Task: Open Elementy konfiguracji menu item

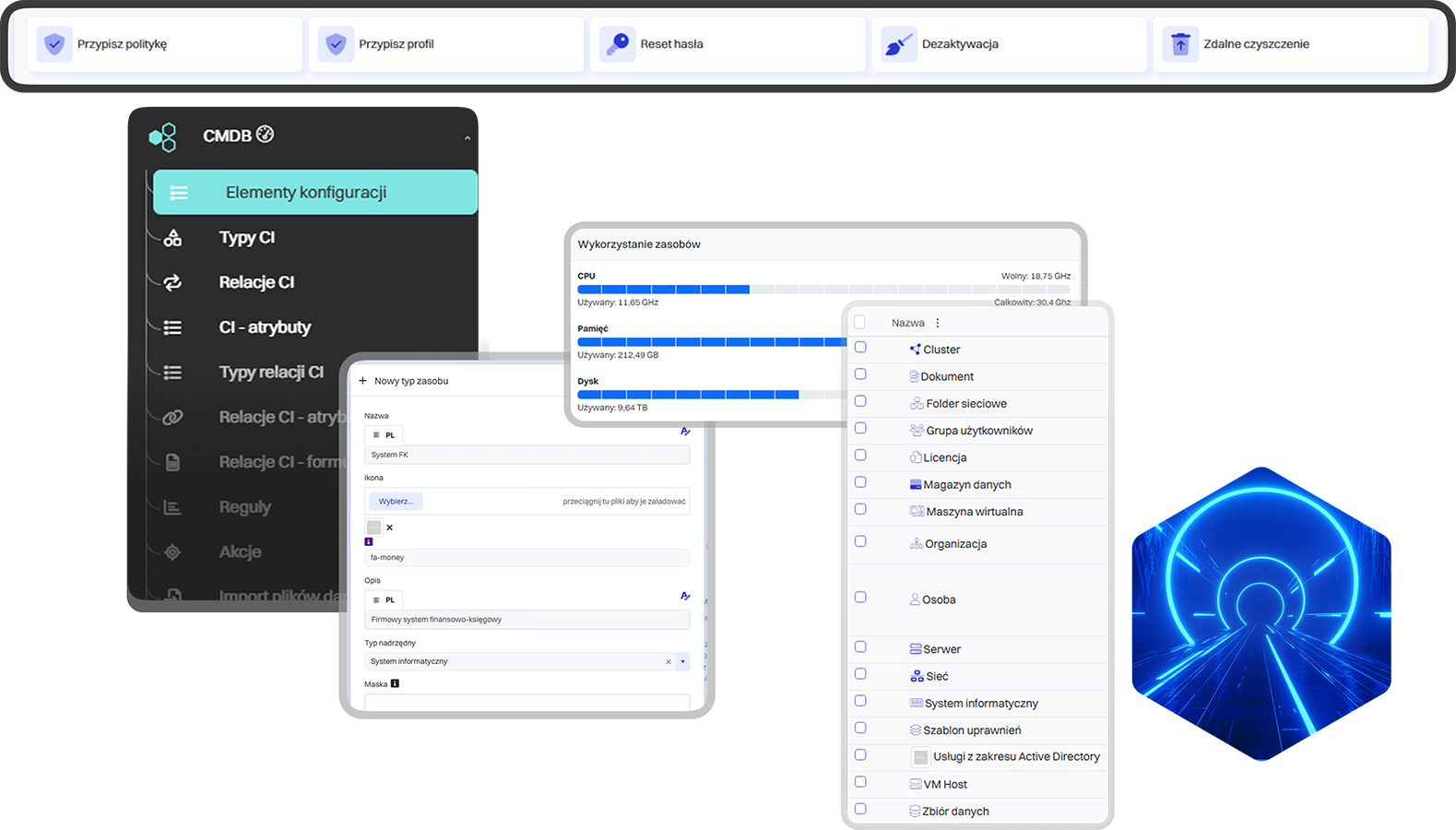Action: [315, 192]
